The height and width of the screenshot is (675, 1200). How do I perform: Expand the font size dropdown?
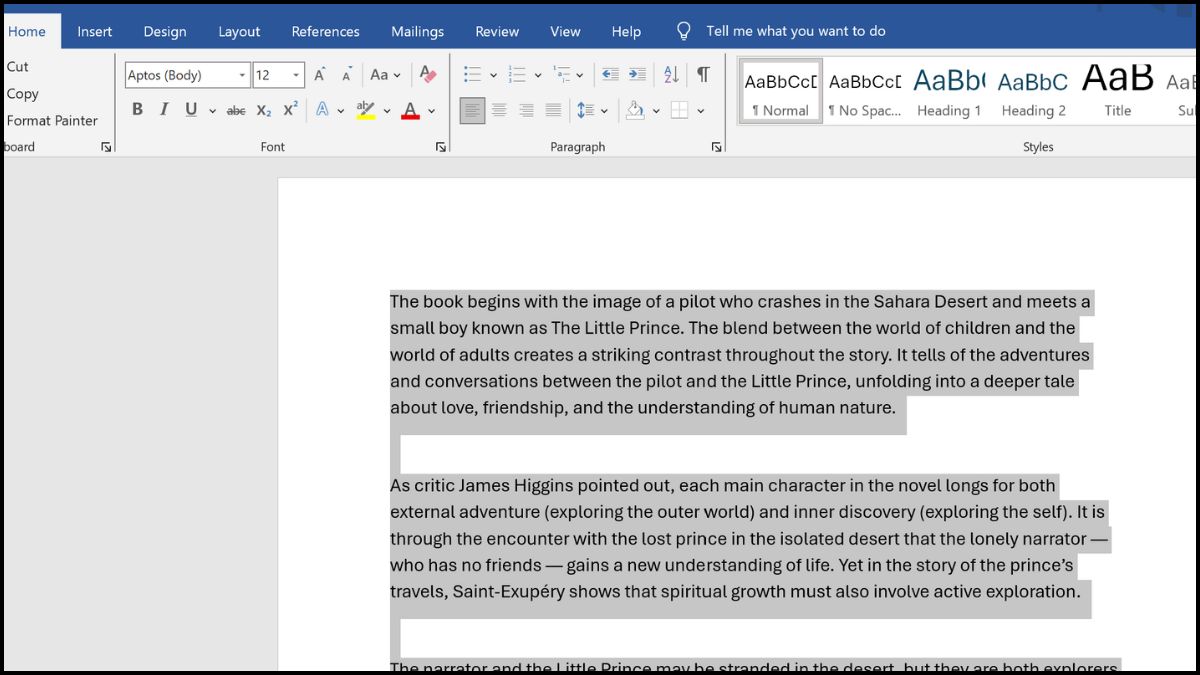tap(296, 76)
